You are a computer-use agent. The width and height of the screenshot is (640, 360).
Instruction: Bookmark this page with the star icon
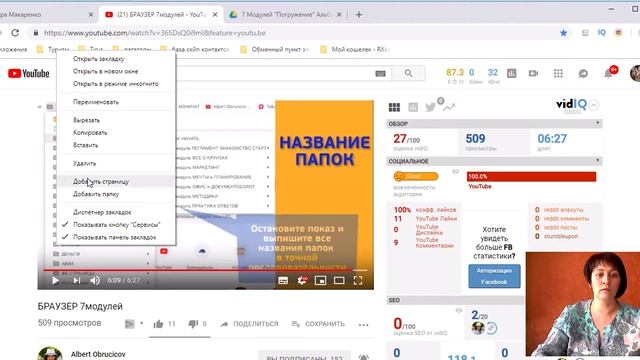[x=563, y=33]
